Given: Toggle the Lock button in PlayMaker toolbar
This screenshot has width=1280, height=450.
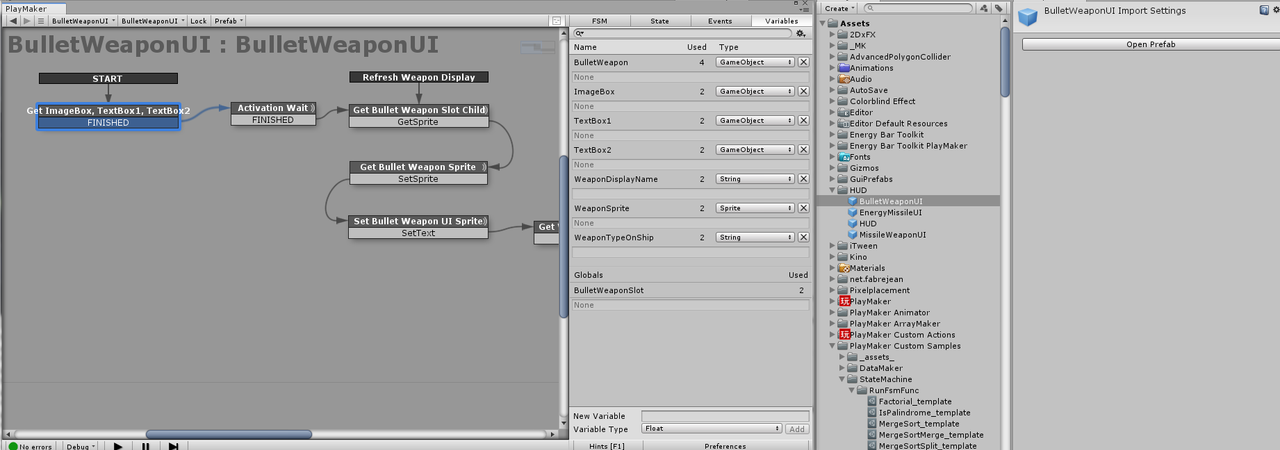Looking at the screenshot, I should tap(198, 20).
